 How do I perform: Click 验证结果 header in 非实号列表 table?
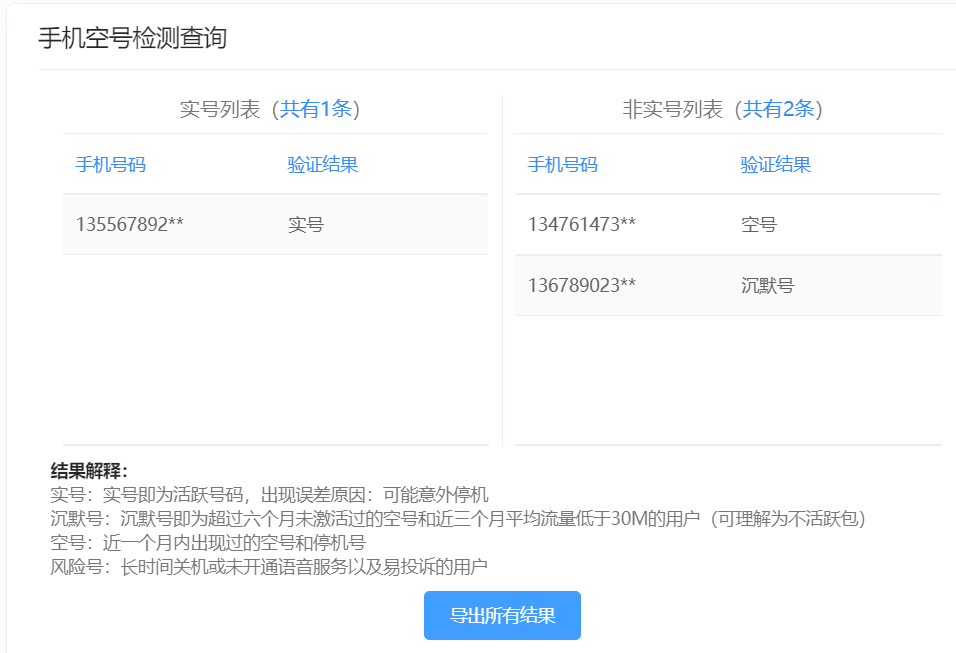pyautogui.click(x=776, y=165)
